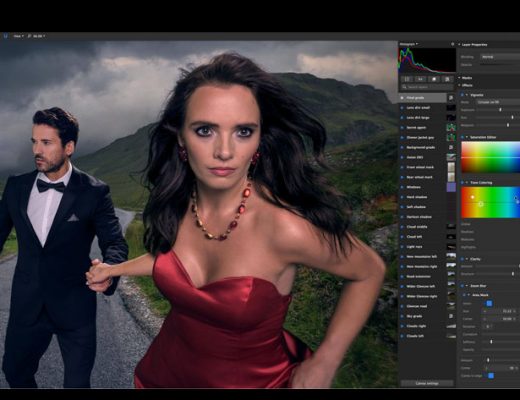The height and width of the screenshot is (400, 520).
Task: Toggle the Centre to origin checkbox
Action: pyautogui.click(x=491, y=376)
